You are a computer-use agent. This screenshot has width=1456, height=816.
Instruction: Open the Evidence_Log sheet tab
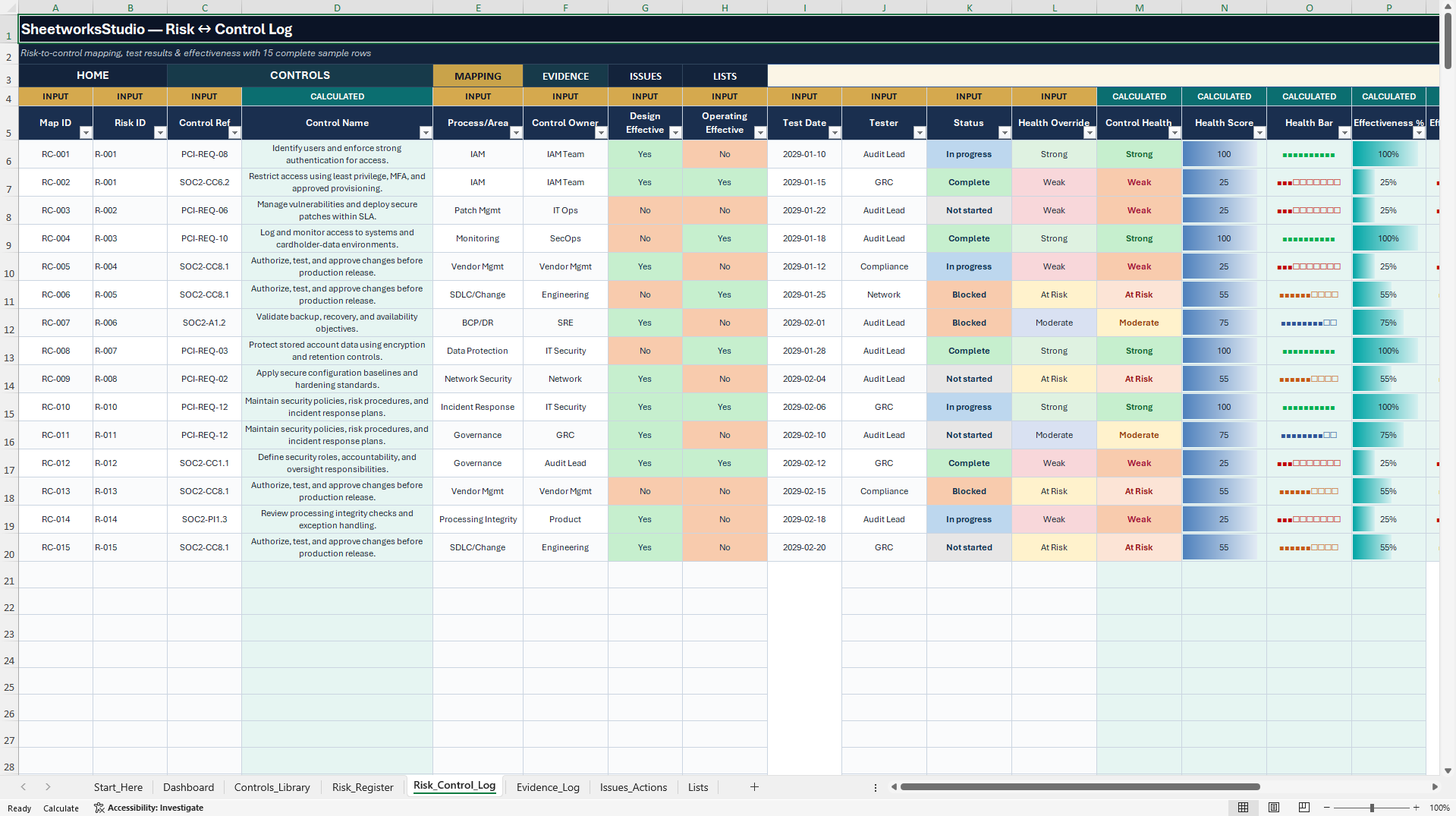point(548,787)
